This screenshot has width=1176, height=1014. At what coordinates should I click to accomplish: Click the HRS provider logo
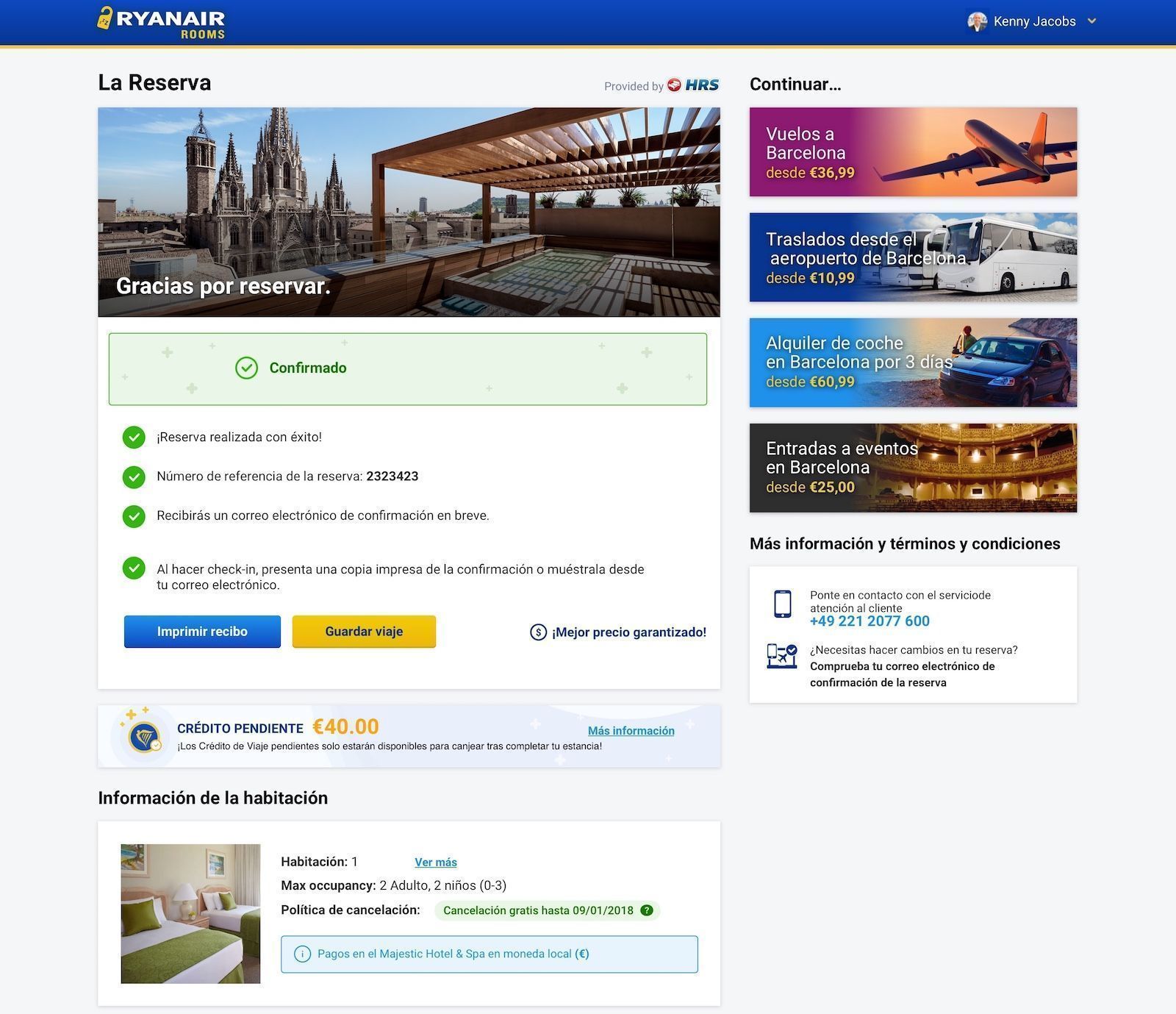(693, 85)
